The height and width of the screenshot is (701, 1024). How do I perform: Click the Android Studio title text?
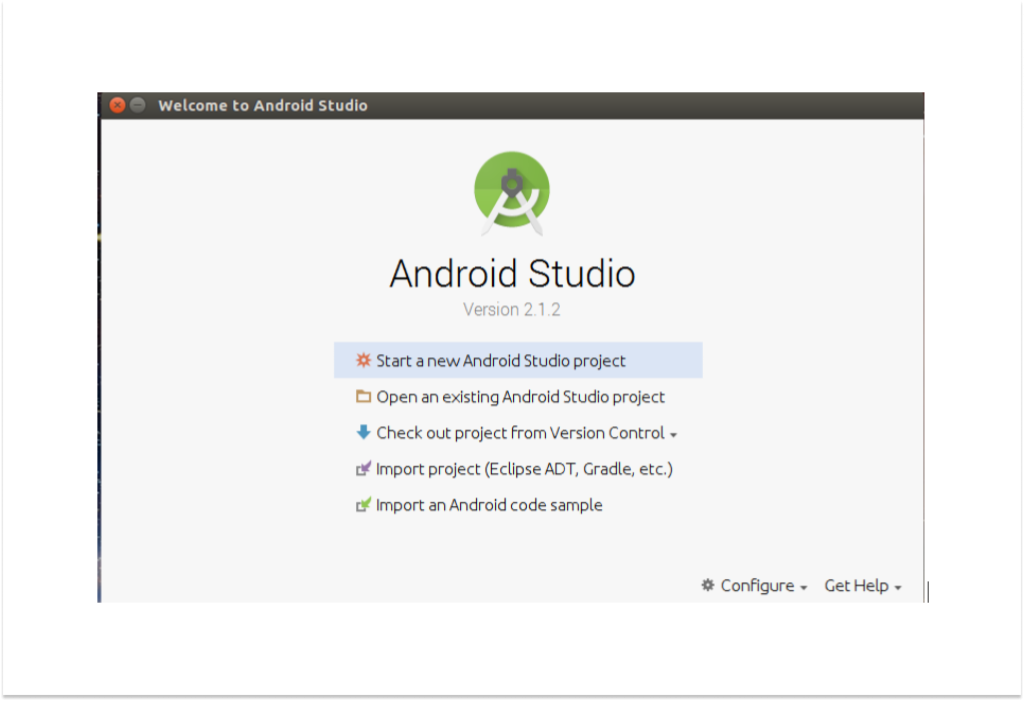[511, 274]
